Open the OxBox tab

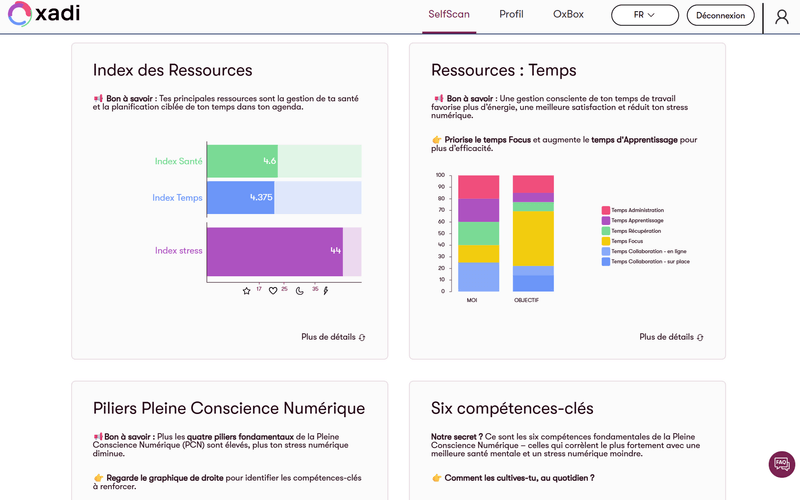(x=568, y=15)
